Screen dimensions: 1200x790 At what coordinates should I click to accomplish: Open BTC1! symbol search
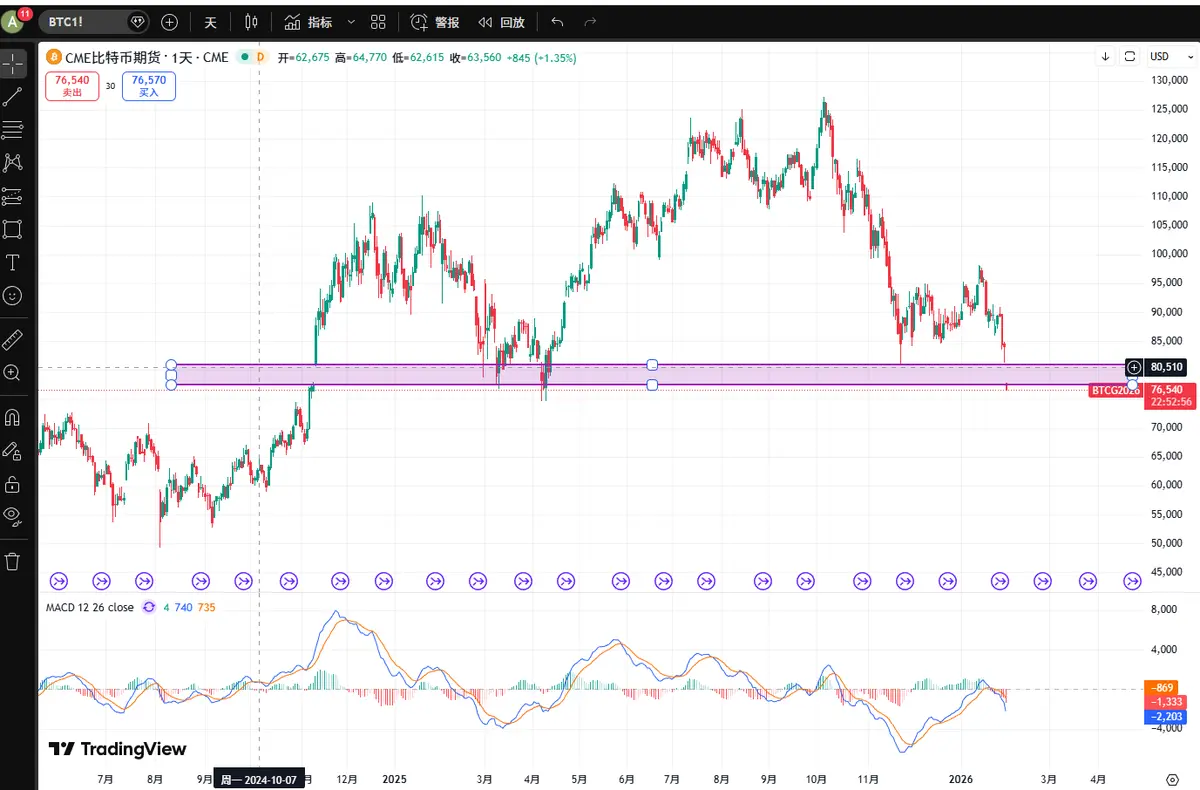tap(83, 21)
